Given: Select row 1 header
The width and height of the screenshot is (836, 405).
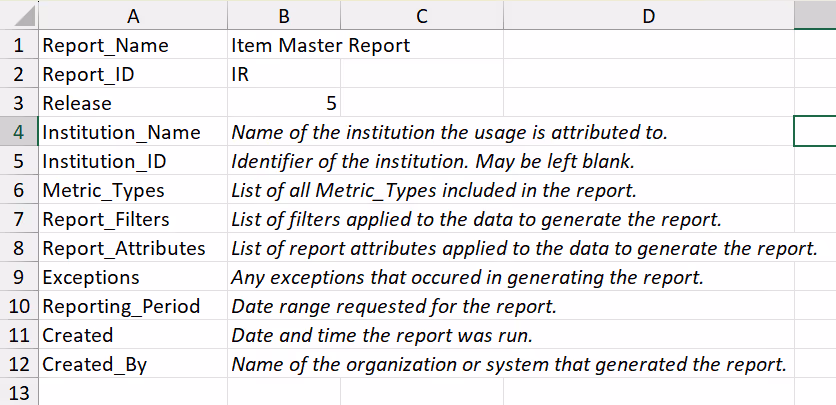Looking at the screenshot, I should click(19, 45).
